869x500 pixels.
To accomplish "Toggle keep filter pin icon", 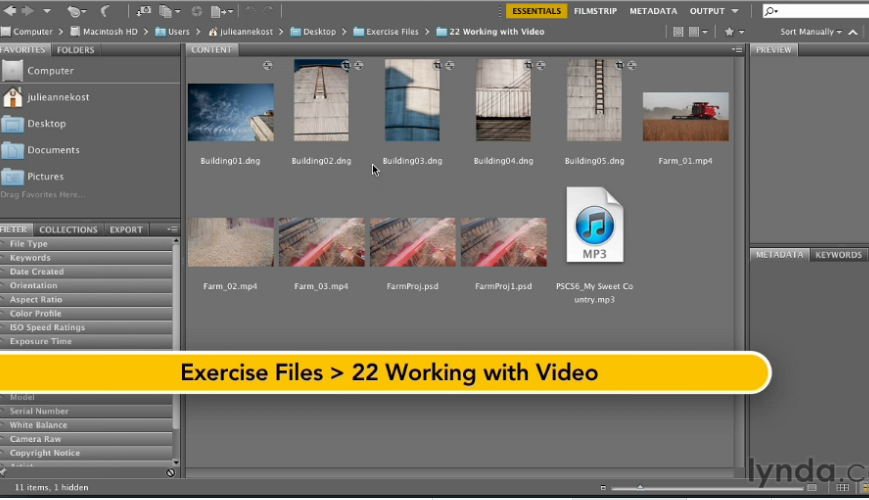I will coord(3,472).
